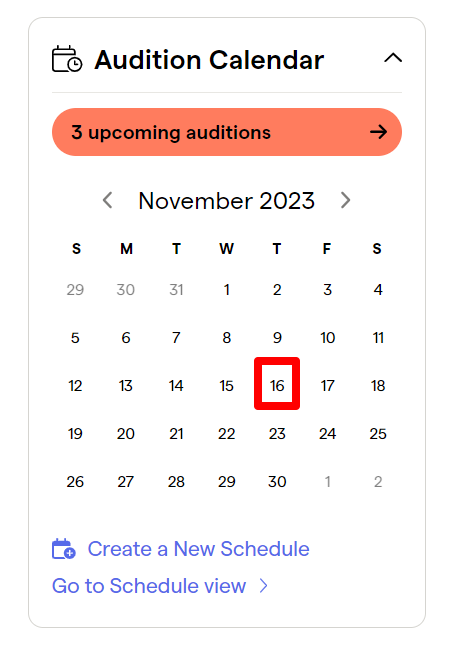This screenshot has height=653, width=458.
Task: Pick November 5 Sunday date
Action: (x=75, y=338)
